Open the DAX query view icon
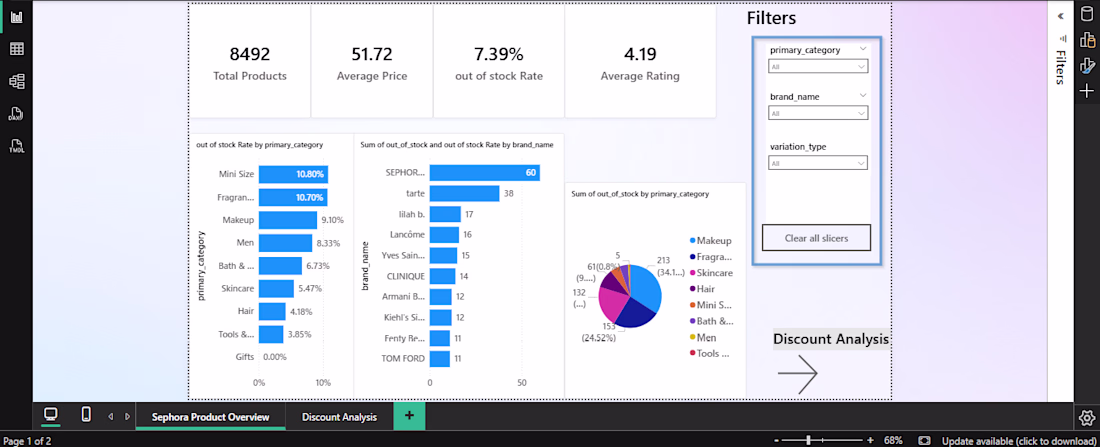1100x447 pixels. 16,114
